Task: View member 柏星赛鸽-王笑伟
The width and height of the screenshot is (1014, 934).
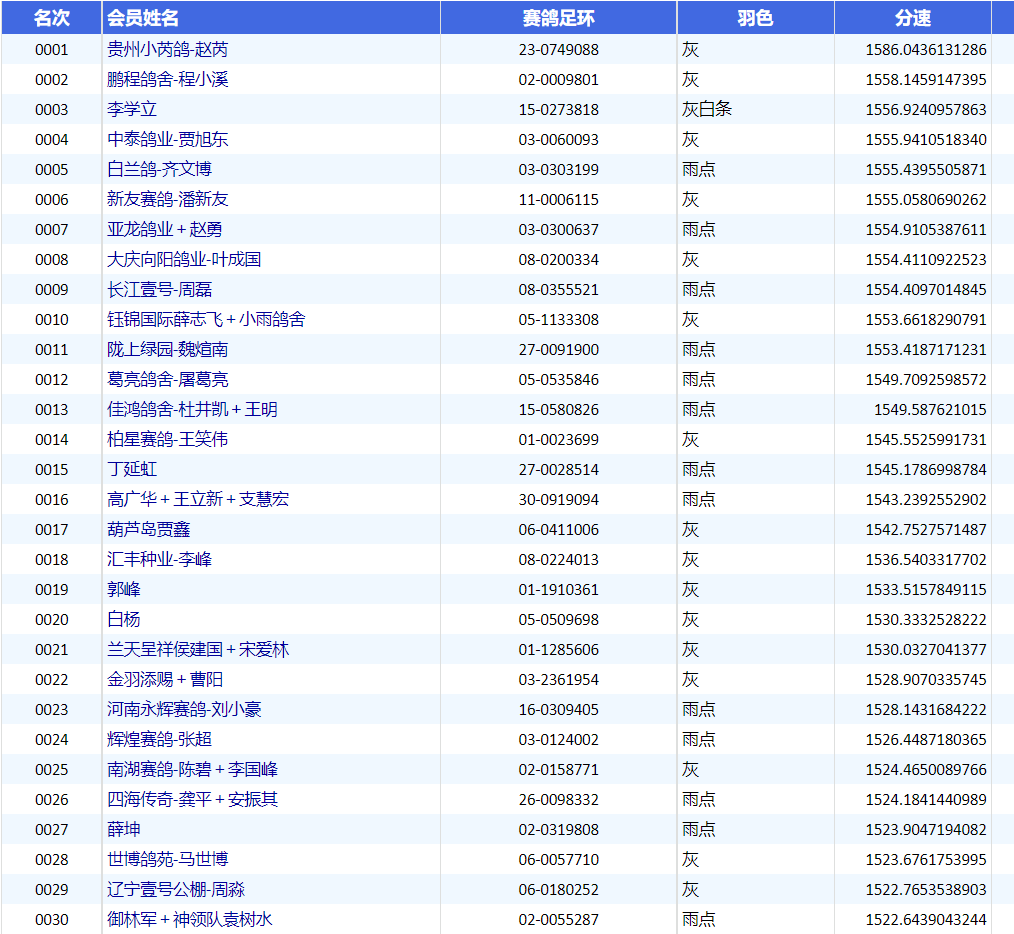Action: pos(167,439)
